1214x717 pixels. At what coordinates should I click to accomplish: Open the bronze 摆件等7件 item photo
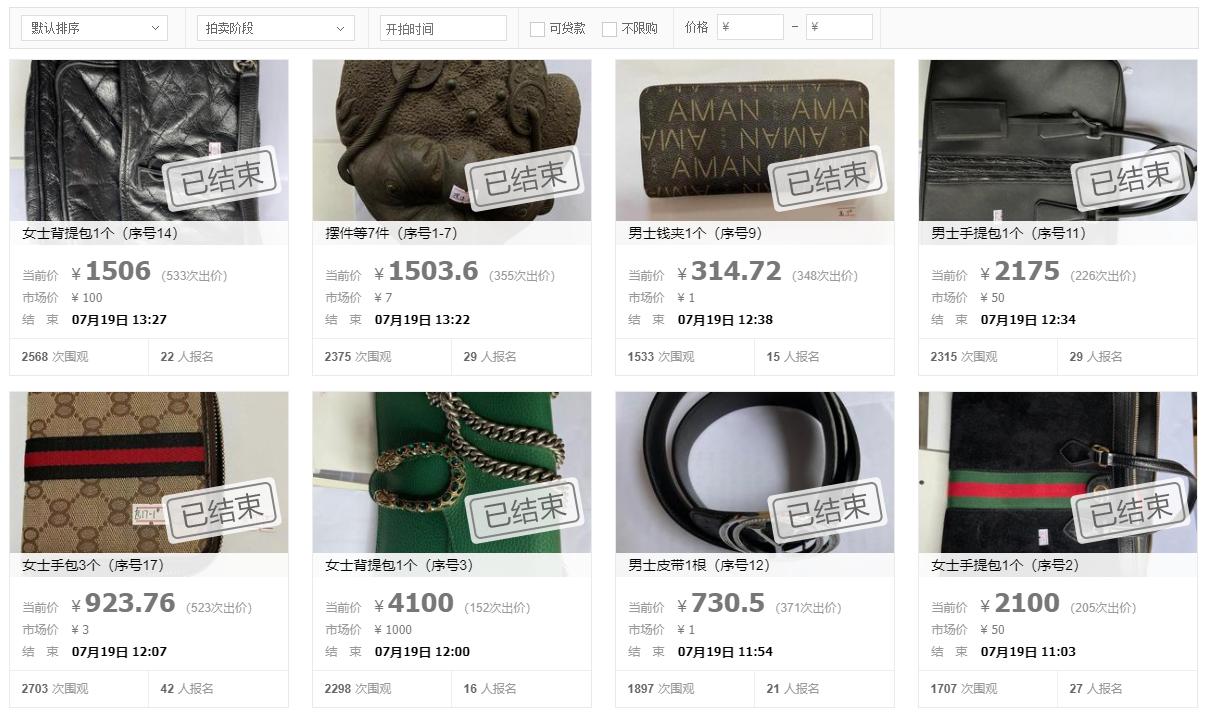coord(452,140)
